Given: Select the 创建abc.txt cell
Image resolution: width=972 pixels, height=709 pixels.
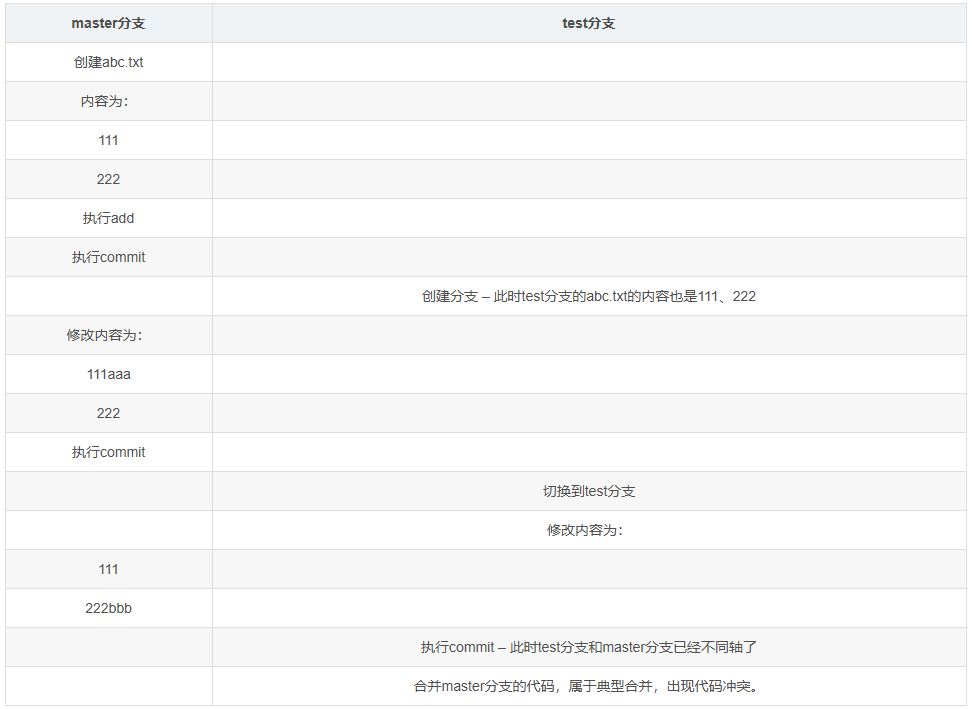Looking at the screenshot, I should tap(108, 62).
